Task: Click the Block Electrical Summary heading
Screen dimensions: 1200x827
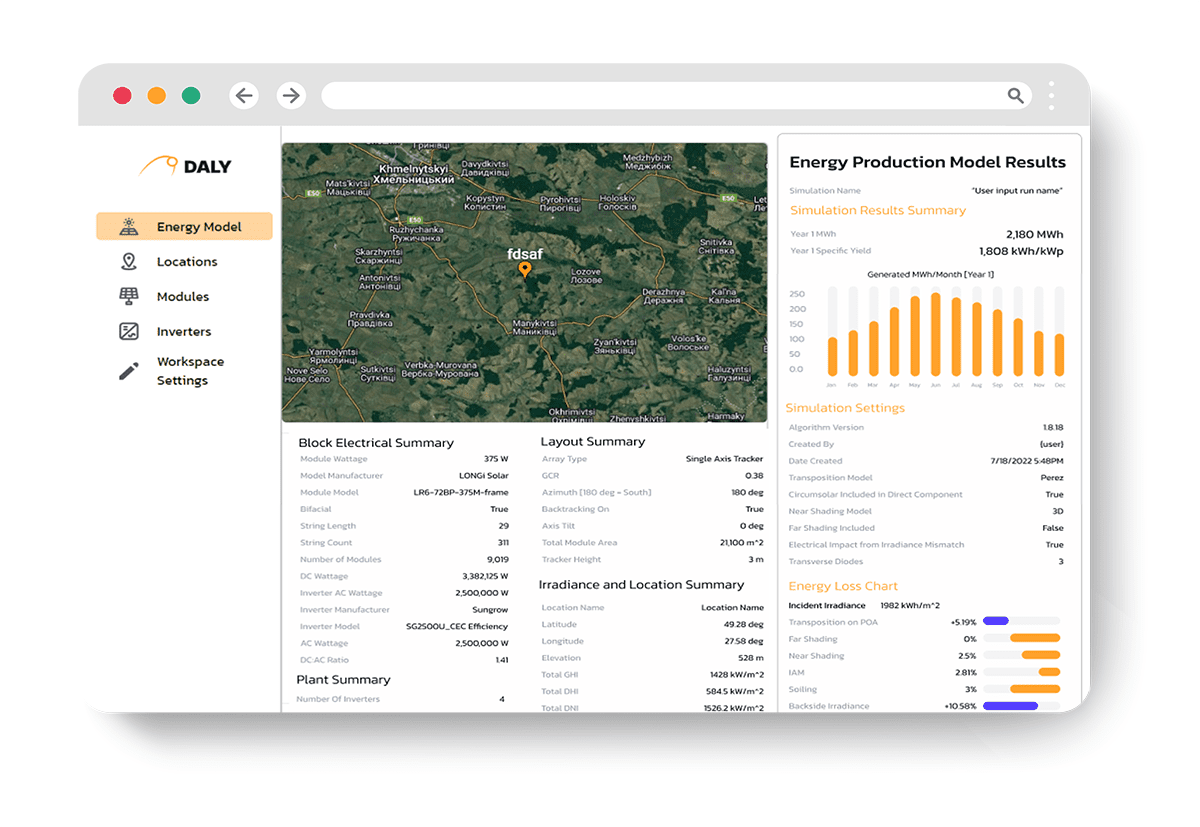Action: 375,442
